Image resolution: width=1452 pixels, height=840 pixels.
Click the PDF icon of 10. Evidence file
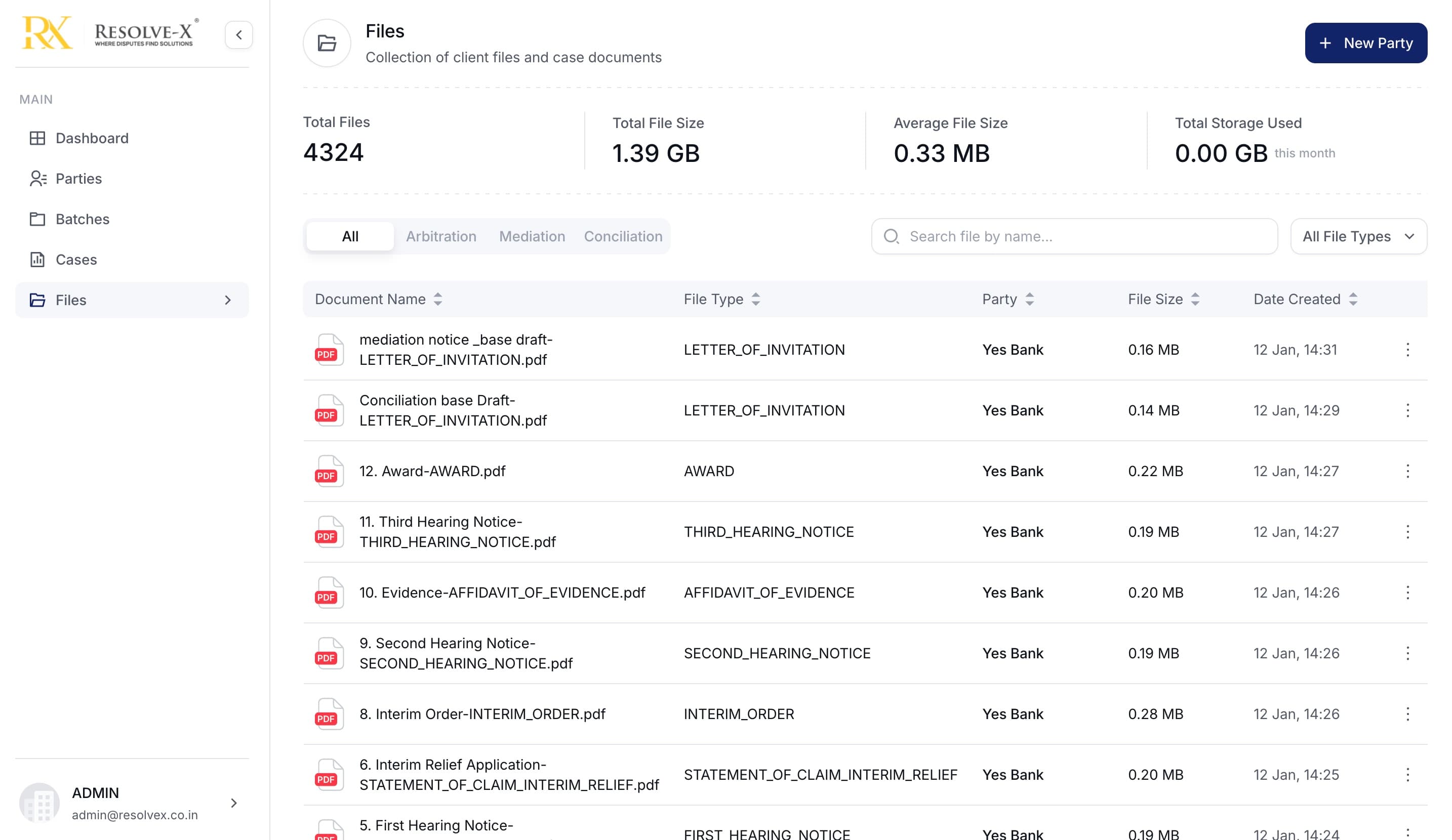(x=329, y=593)
